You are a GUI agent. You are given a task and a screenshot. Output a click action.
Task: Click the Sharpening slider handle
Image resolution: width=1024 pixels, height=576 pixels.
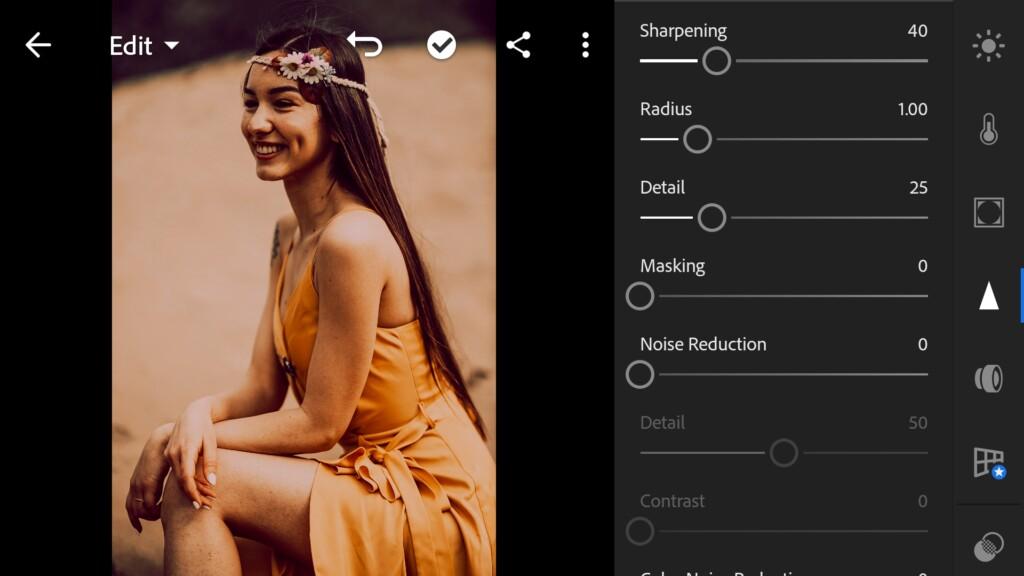[716, 61]
